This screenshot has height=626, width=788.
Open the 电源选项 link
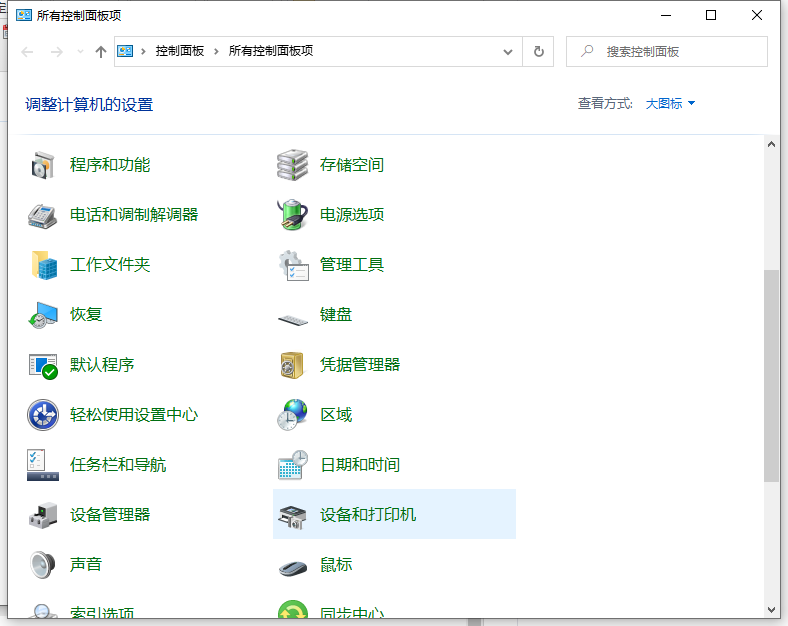(352, 215)
